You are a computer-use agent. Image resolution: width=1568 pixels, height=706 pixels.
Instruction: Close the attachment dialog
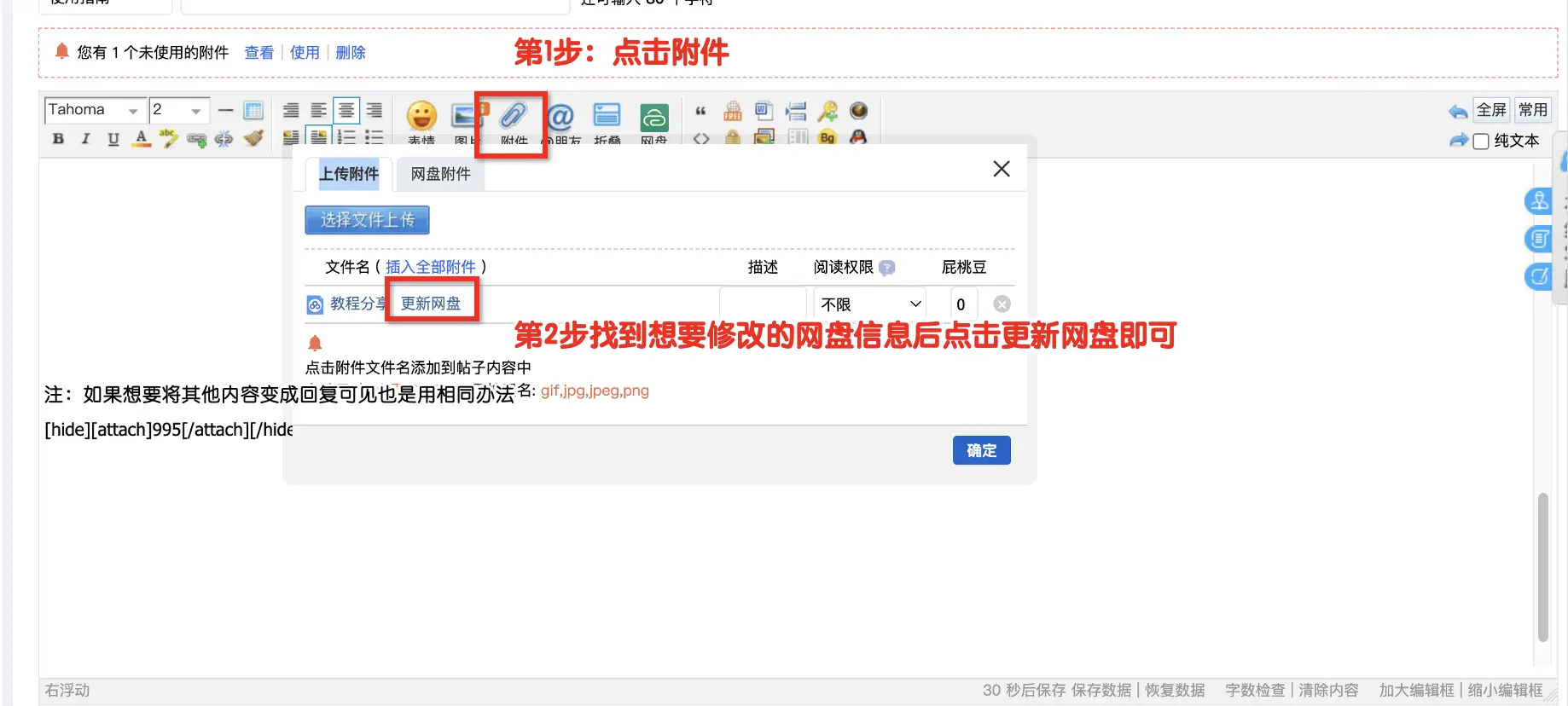click(1002, 169)
